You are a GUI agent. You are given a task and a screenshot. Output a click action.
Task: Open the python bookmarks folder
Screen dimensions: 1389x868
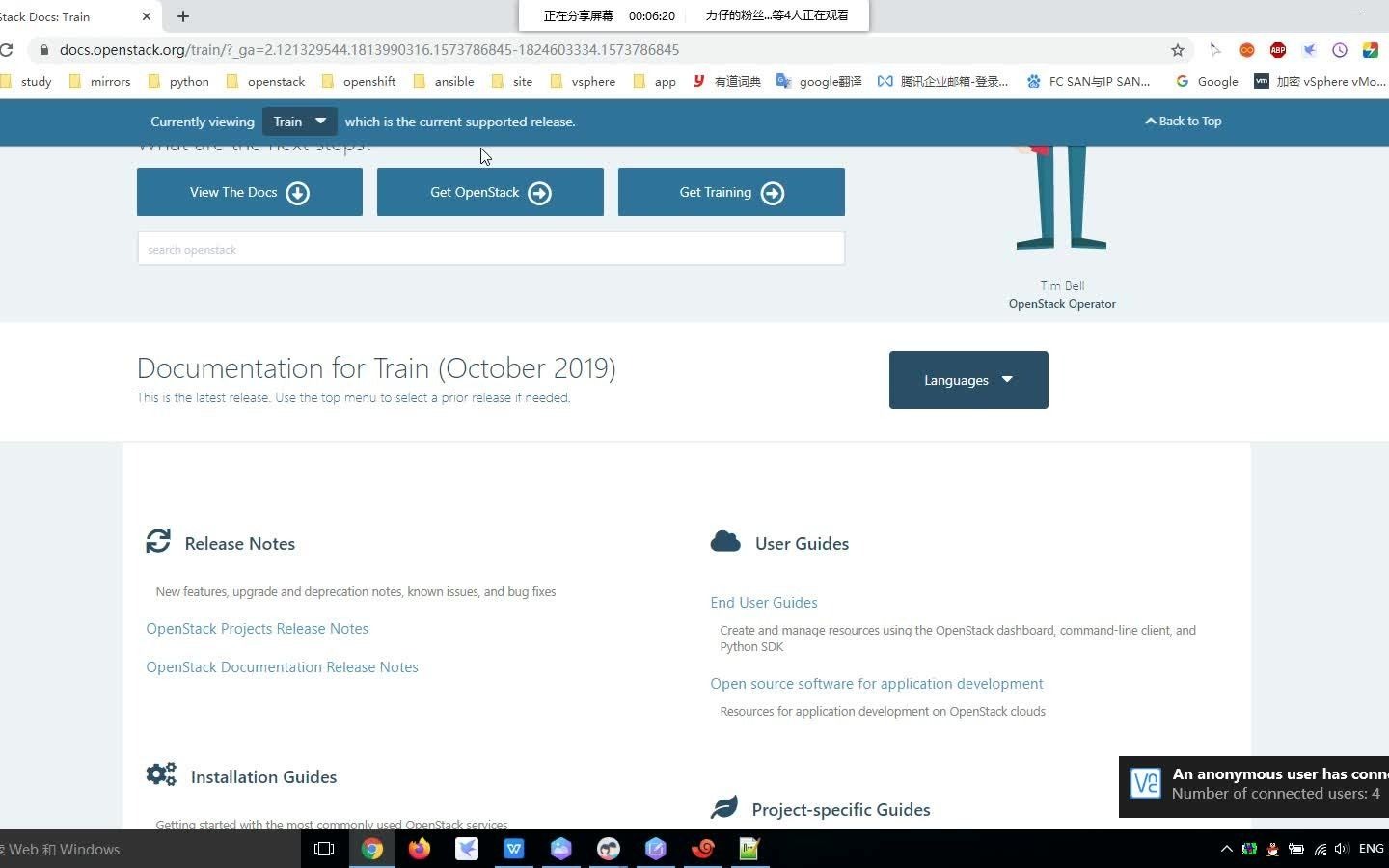[178, 82]
